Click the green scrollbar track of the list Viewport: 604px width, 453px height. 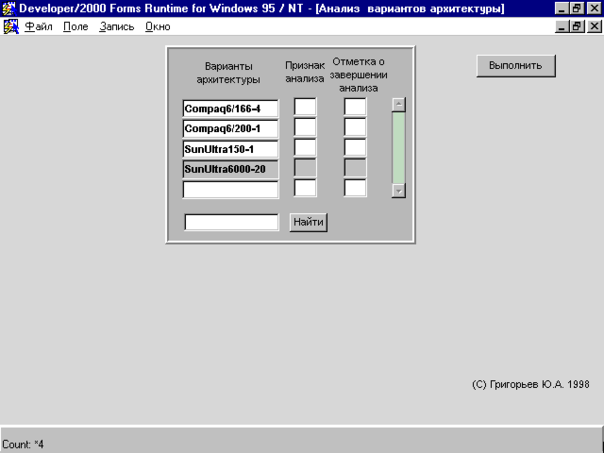pyautogui.click(x=399, y=148)
